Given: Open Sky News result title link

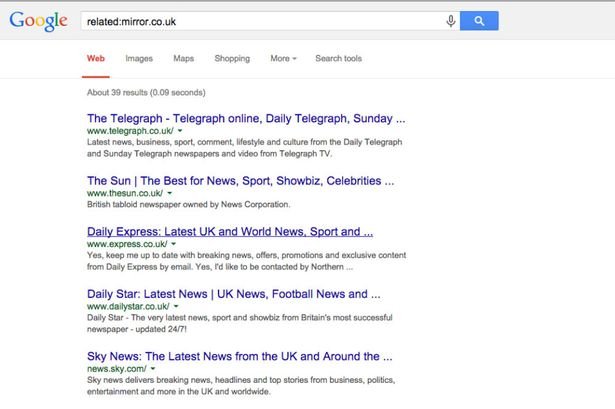Looking at the screenshot, I should [x=239, y=356].
